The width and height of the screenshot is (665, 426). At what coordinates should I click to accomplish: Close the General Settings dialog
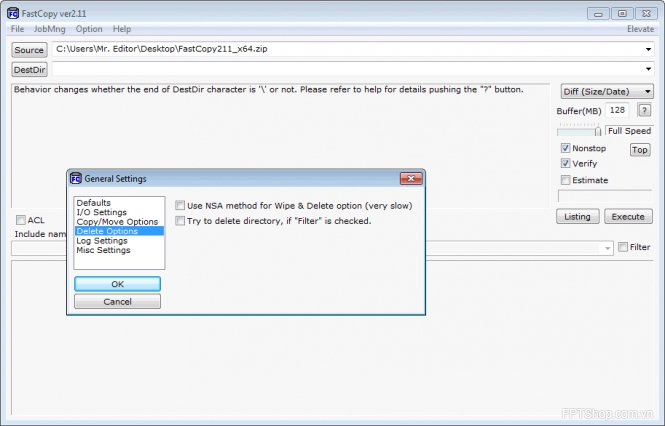click(411, 179)
